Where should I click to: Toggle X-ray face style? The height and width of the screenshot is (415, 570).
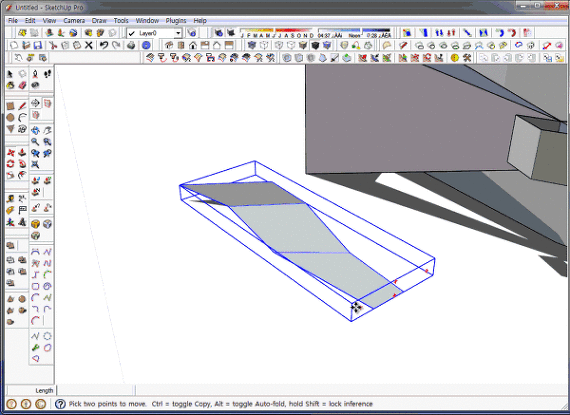(252, 45)
